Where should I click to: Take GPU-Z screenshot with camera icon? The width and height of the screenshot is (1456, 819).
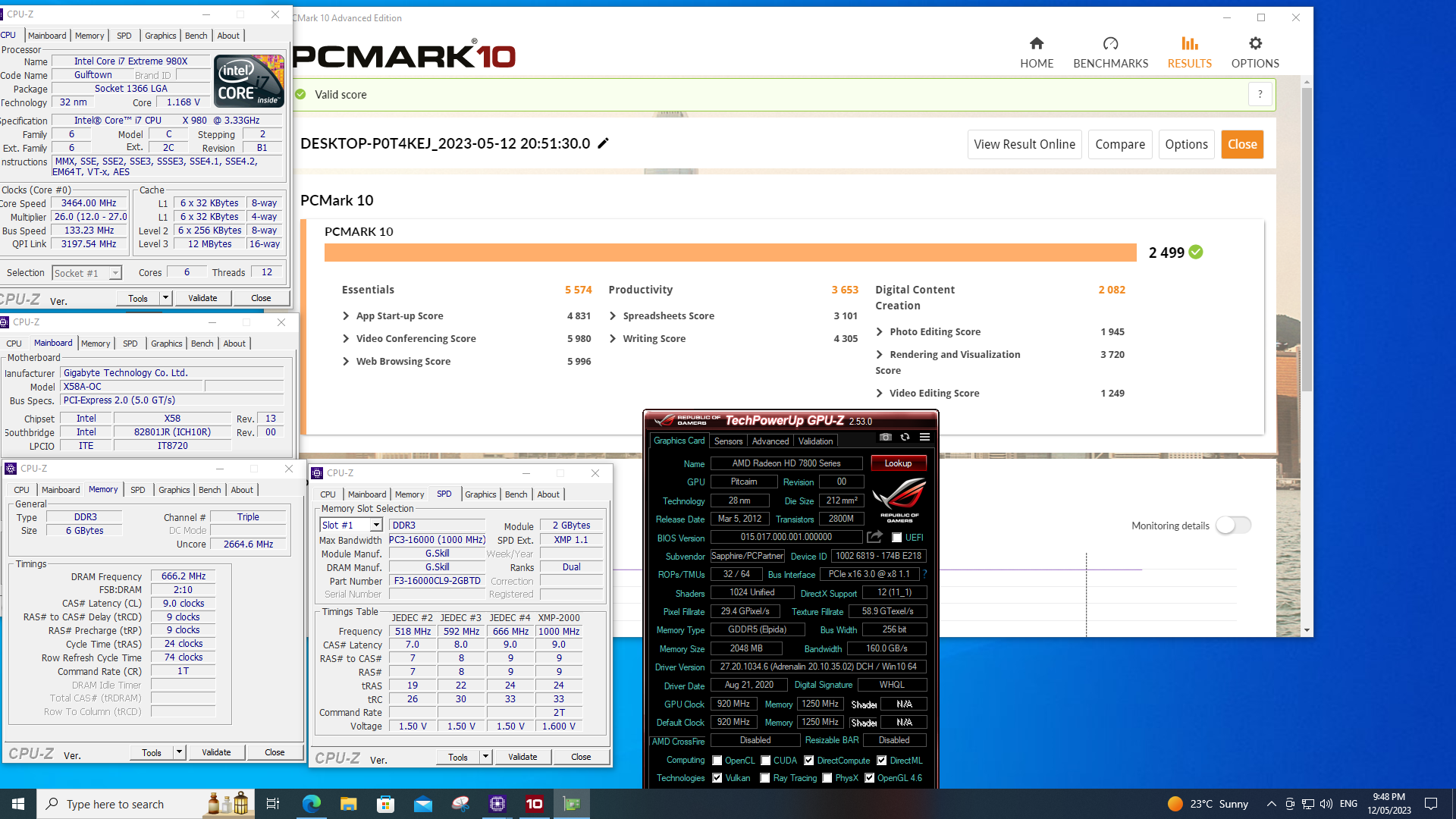tap(885, 438)
